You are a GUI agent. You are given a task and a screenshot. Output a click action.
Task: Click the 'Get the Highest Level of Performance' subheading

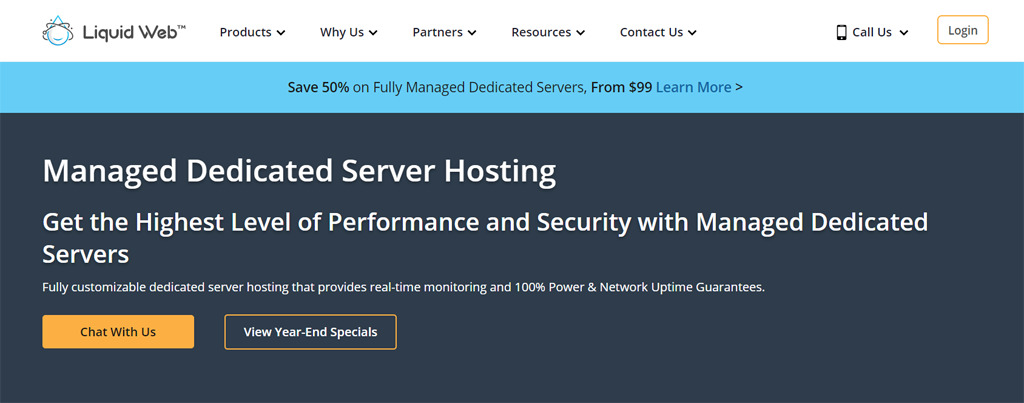click(485, 238)
